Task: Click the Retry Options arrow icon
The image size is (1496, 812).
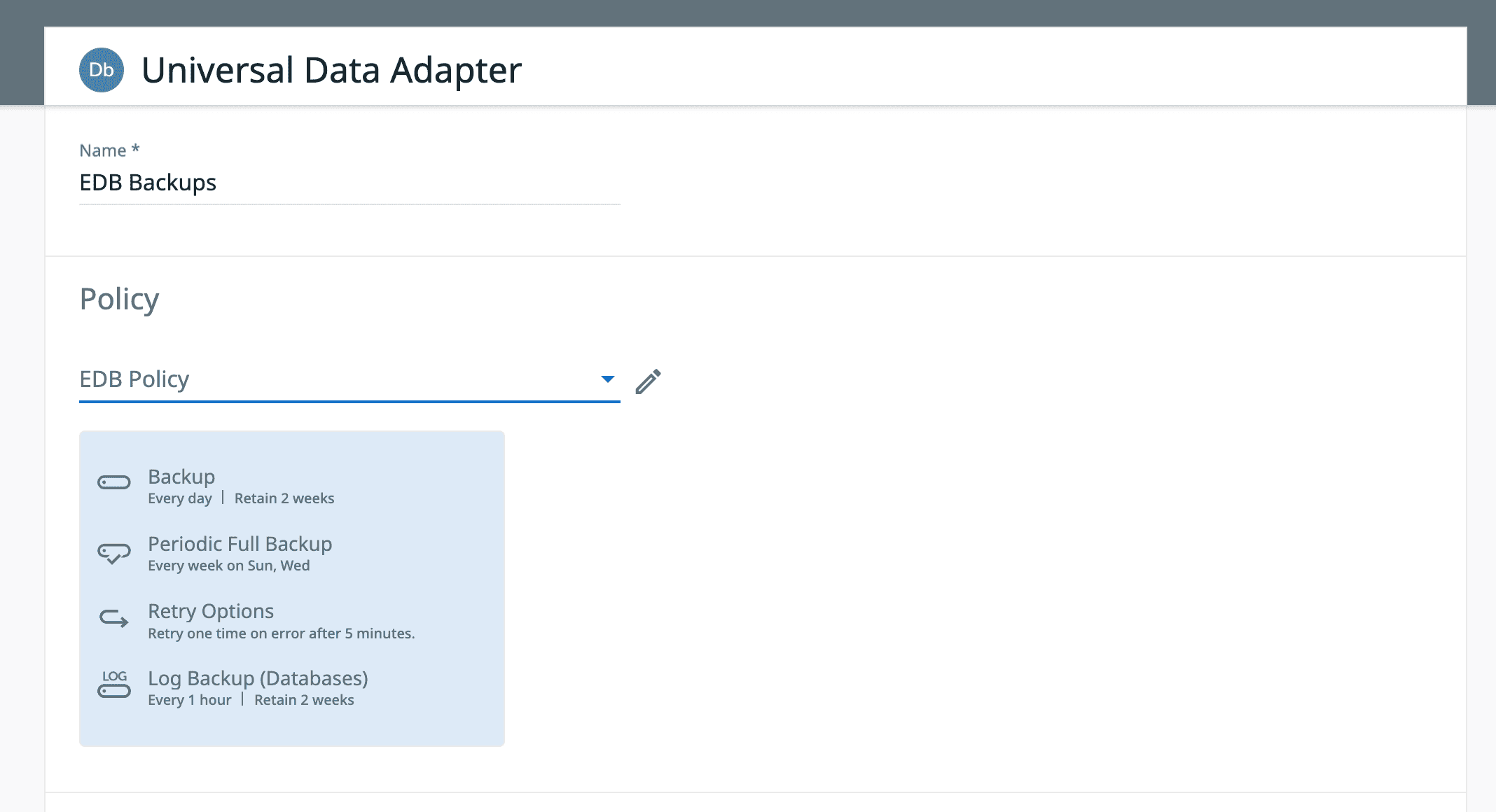Action: click(x=114, y=619)
